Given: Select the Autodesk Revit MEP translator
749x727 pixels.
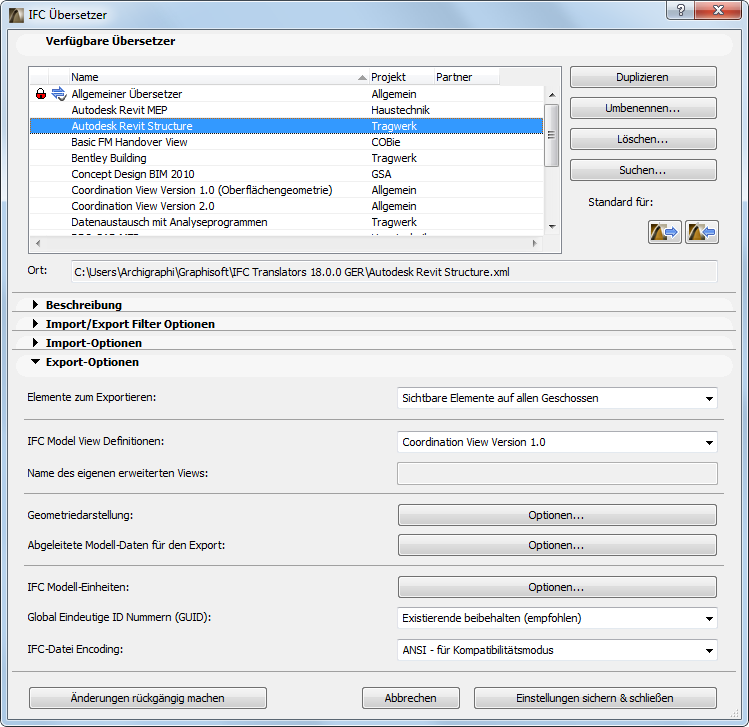Looking at the screenshot, I should click(x=287, y=110).
